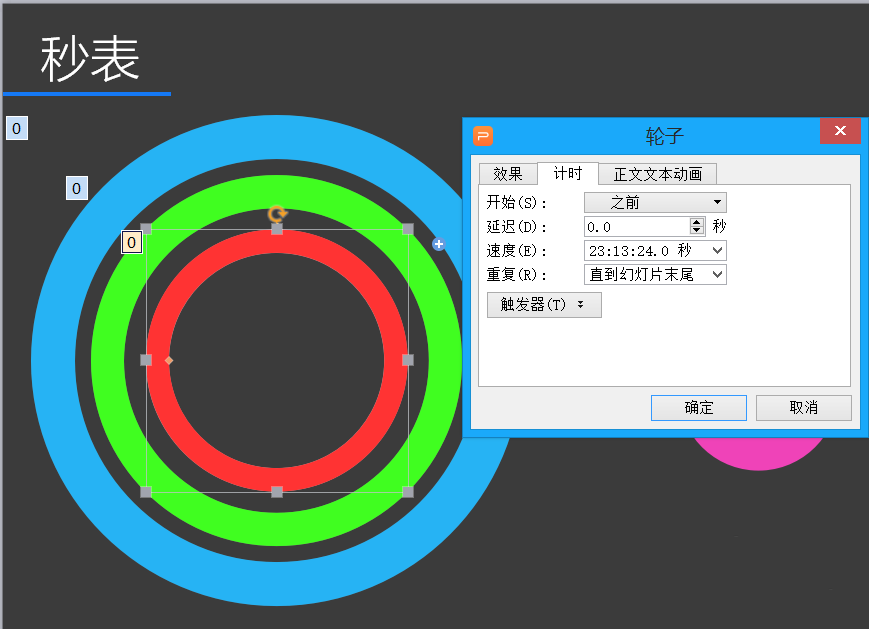Click the 延迟 input field with 0.0
Screen dimensions: 869x629
pos(637,227)
